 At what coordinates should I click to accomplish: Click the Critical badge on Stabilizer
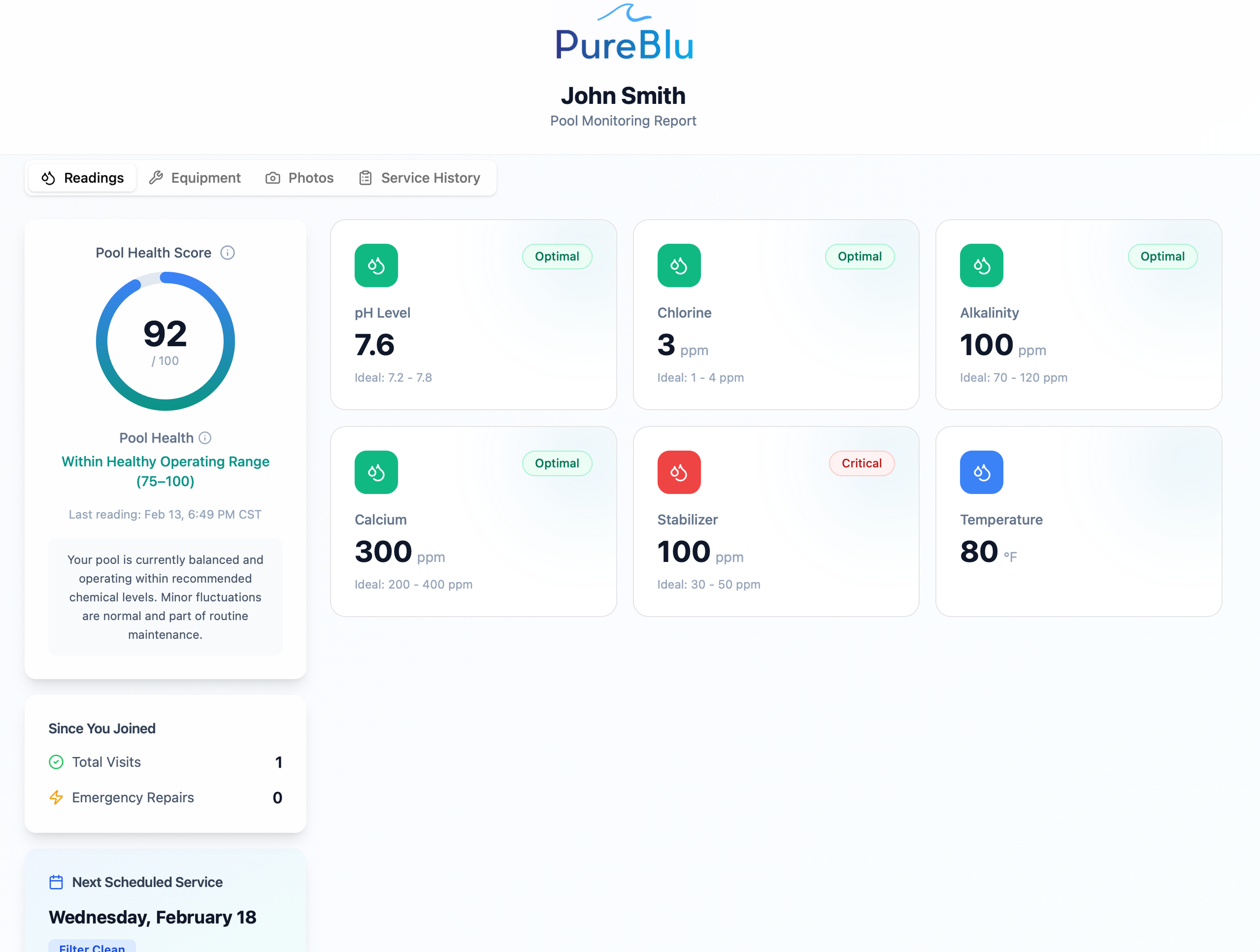coord(861,463)
